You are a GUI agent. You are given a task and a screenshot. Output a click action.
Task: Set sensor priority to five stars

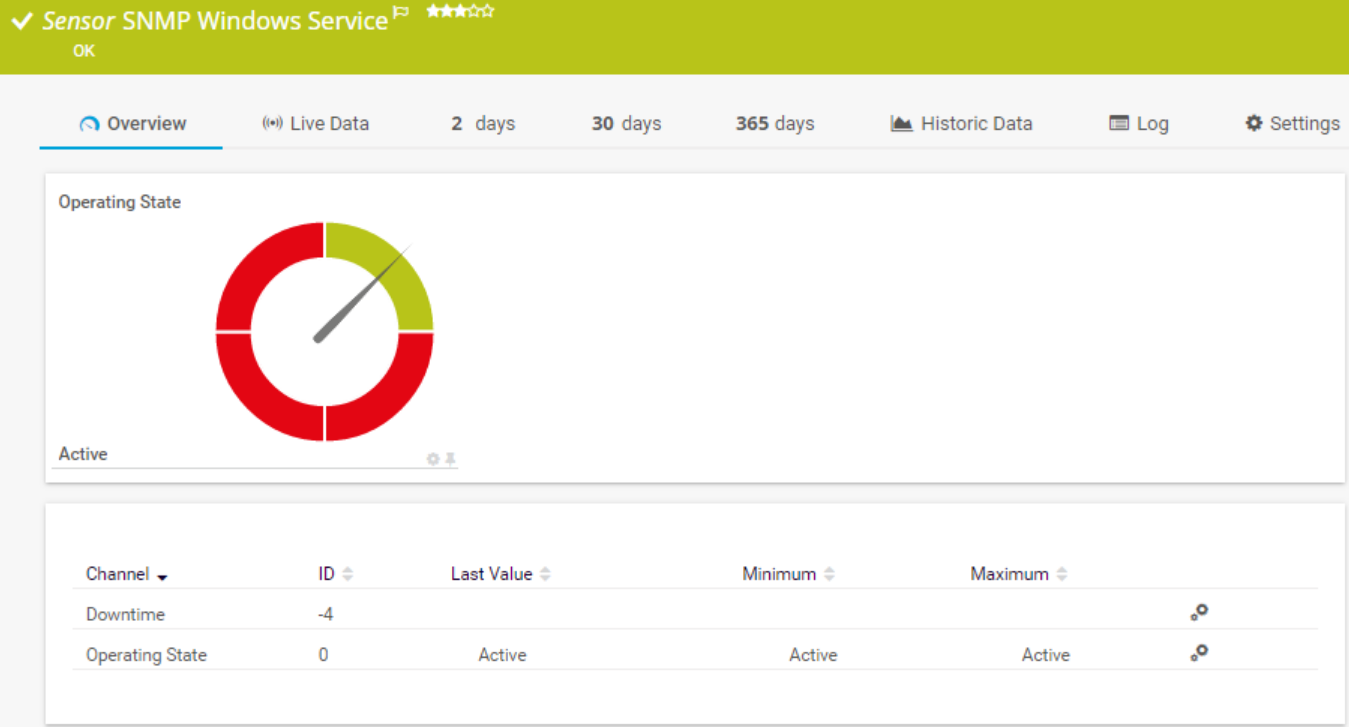[x=488, y=12]
